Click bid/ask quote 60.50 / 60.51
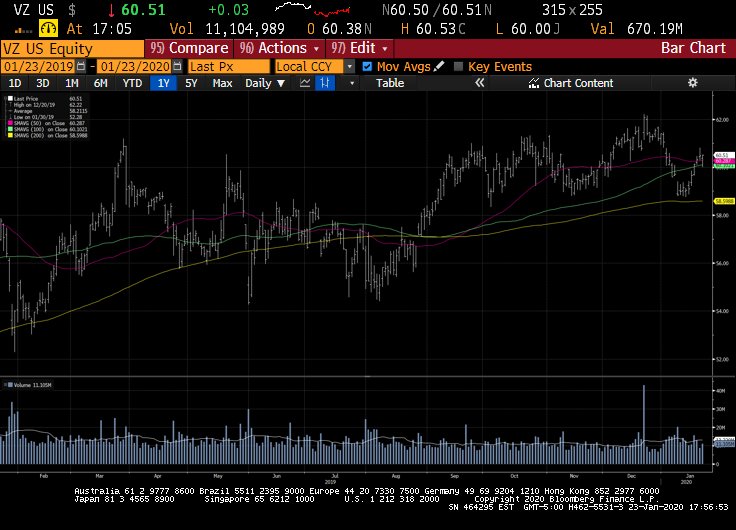 click(x=437, y=9)
